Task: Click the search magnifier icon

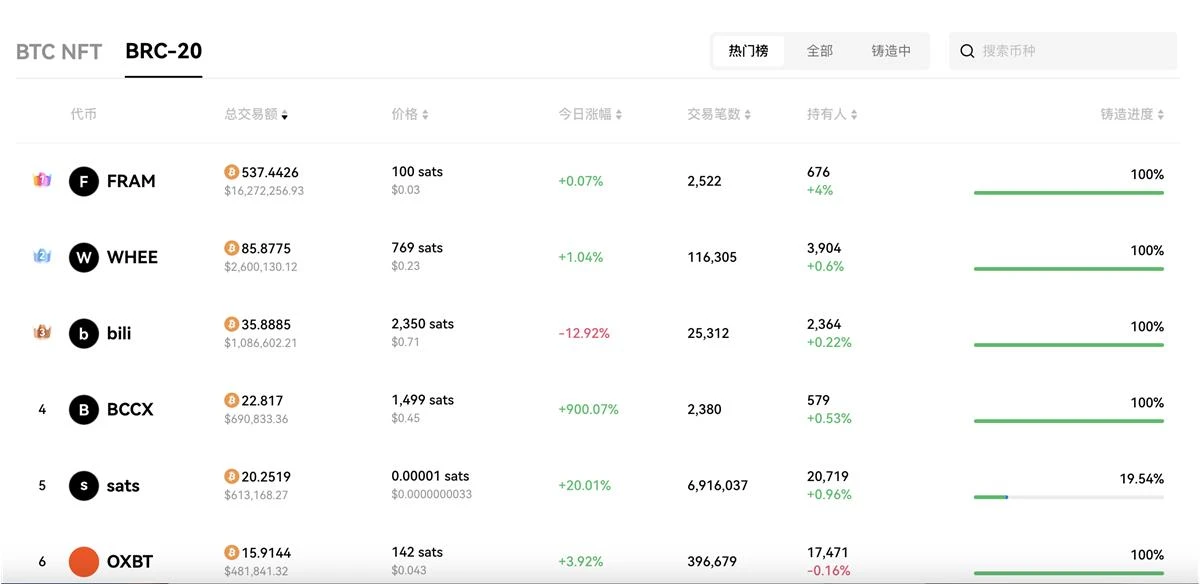Action: point(967,51)
